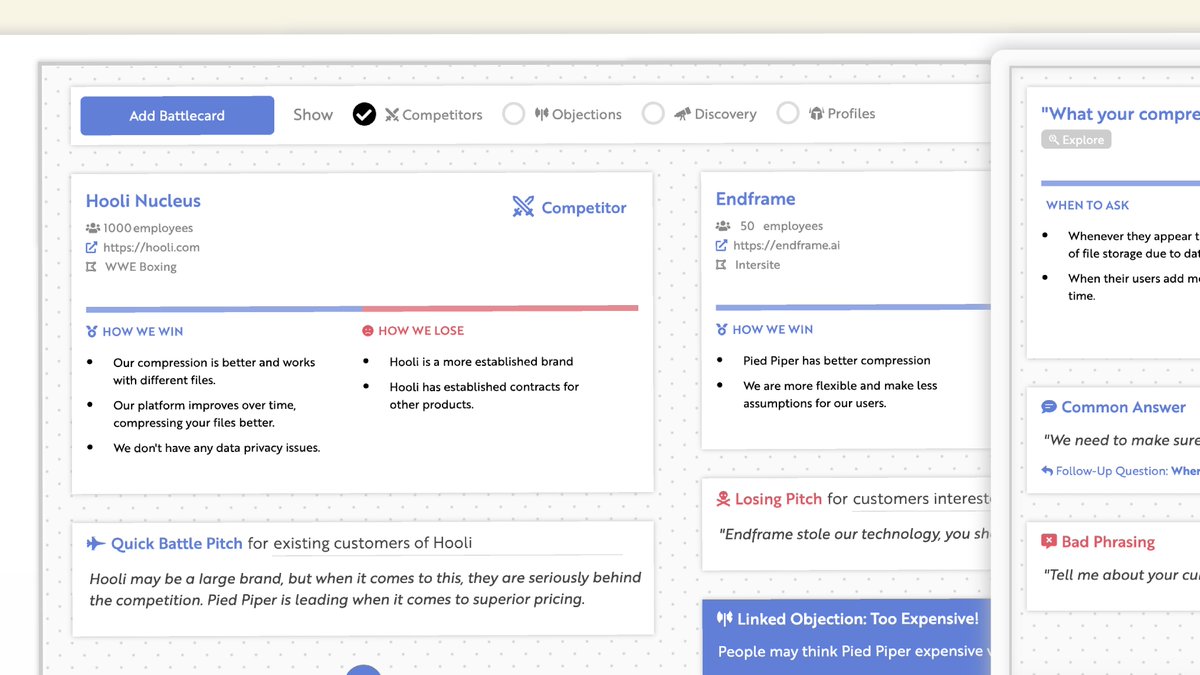
Task: Select "We don't have any data privacy issues."
Action: (217, 448)
